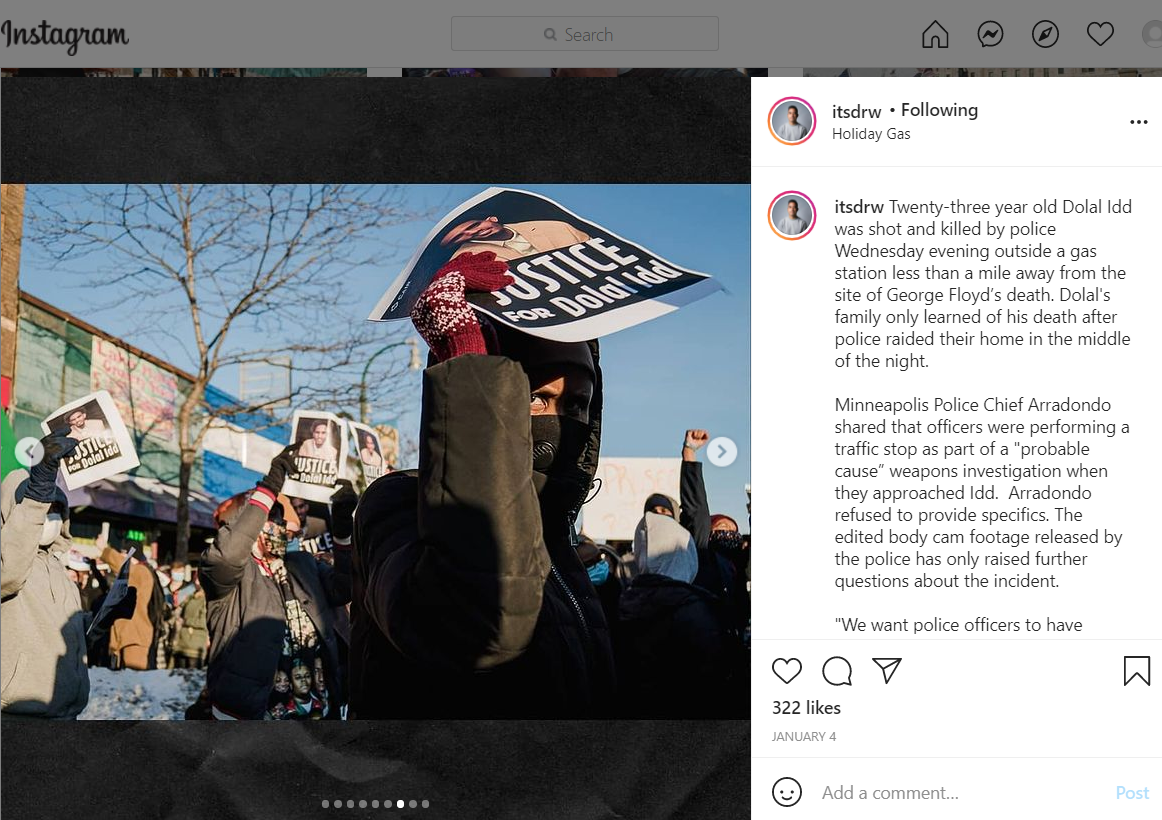This screenshot has height=820, width=1162.
Task: Click the Instagram logo
Action: pos(64,36)
